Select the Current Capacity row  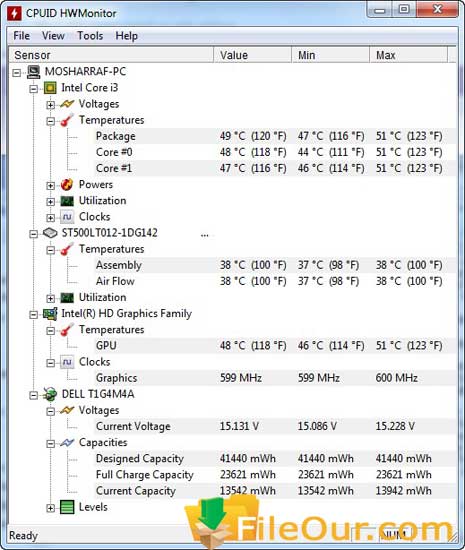(x=274, y=491)
